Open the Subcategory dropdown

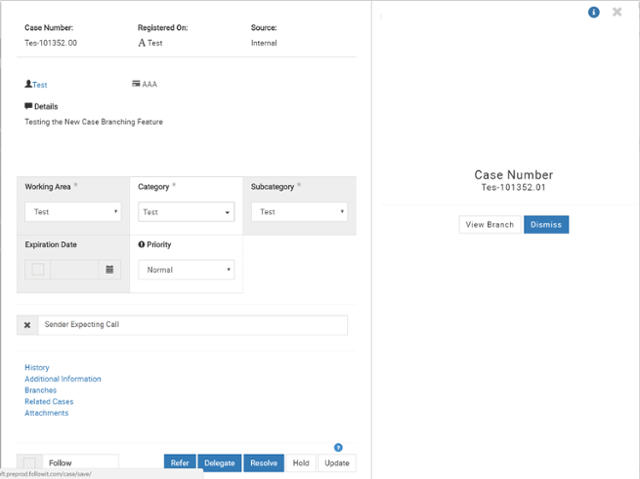click(x=300, y=212)
